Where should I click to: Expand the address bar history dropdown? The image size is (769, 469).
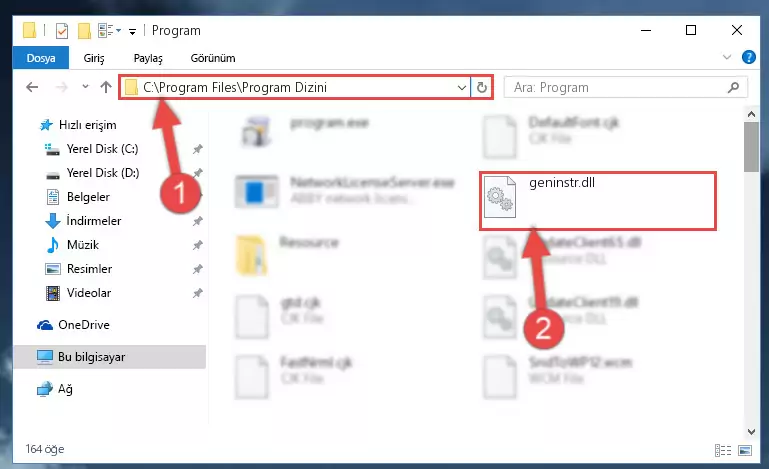click(461, 87)
